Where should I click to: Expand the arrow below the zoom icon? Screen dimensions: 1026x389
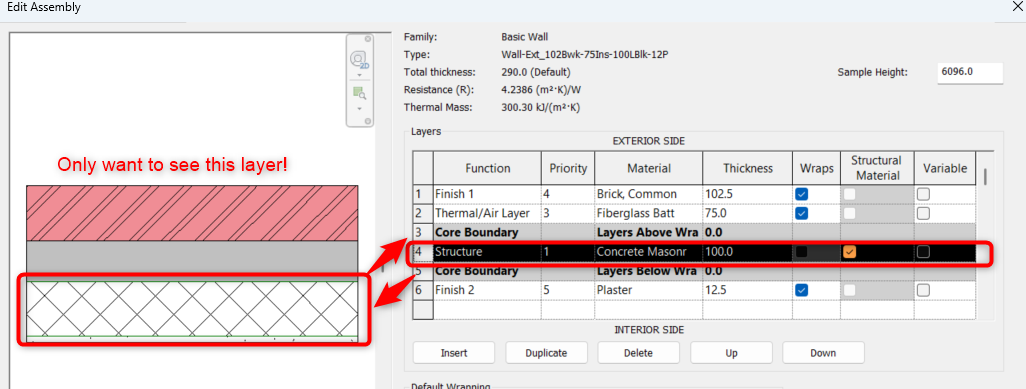click(359, 108)
